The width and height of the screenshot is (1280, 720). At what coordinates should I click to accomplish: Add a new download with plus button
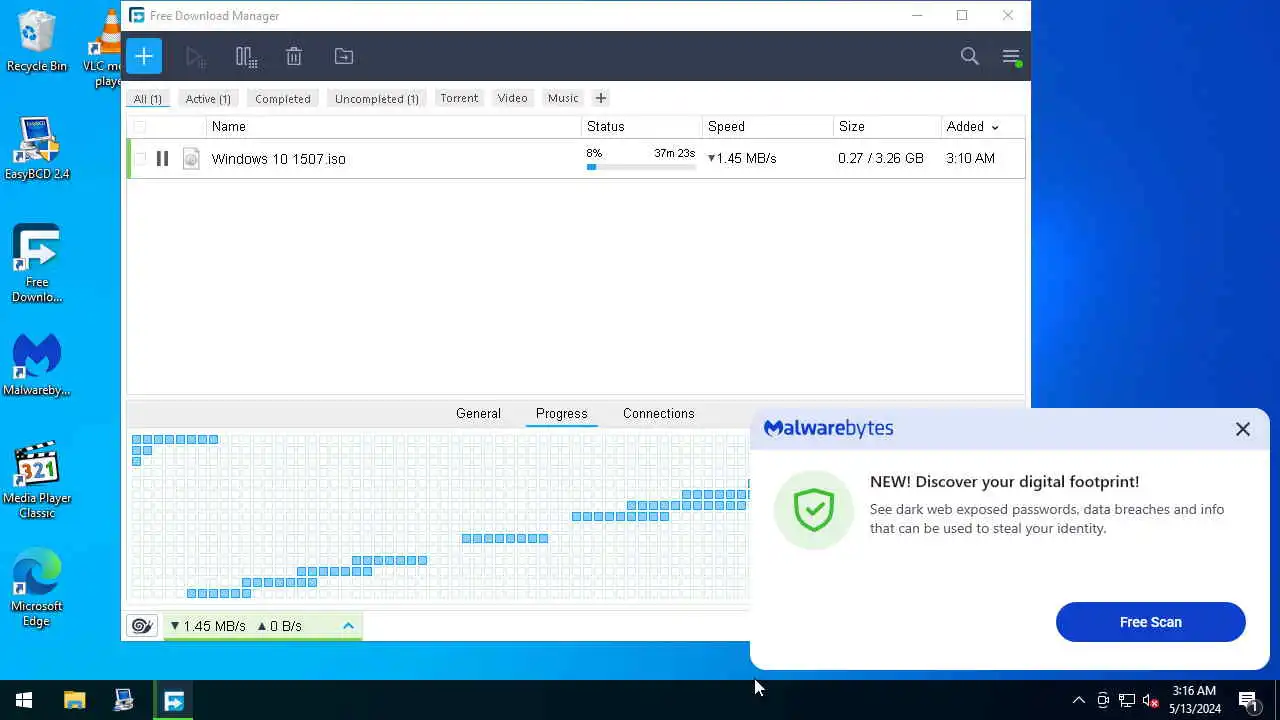tap(144, 56)
